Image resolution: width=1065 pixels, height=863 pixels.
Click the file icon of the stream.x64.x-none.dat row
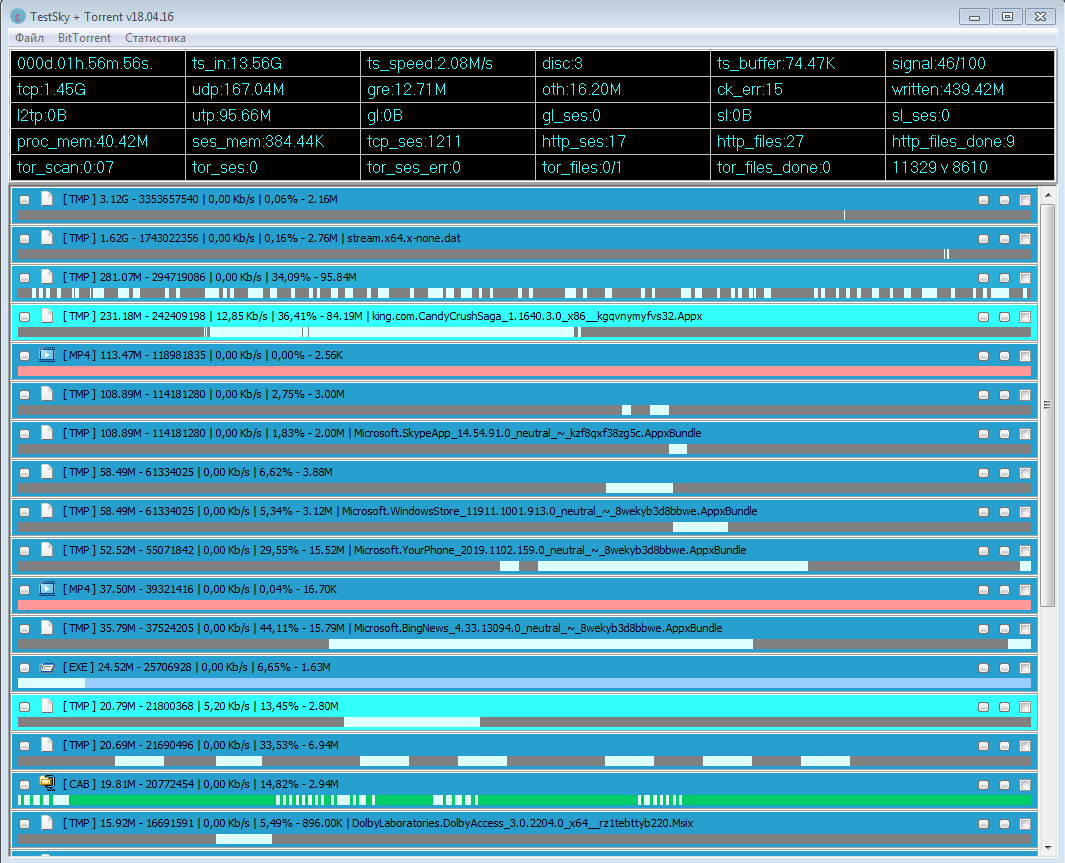click(x=46, y=238)
